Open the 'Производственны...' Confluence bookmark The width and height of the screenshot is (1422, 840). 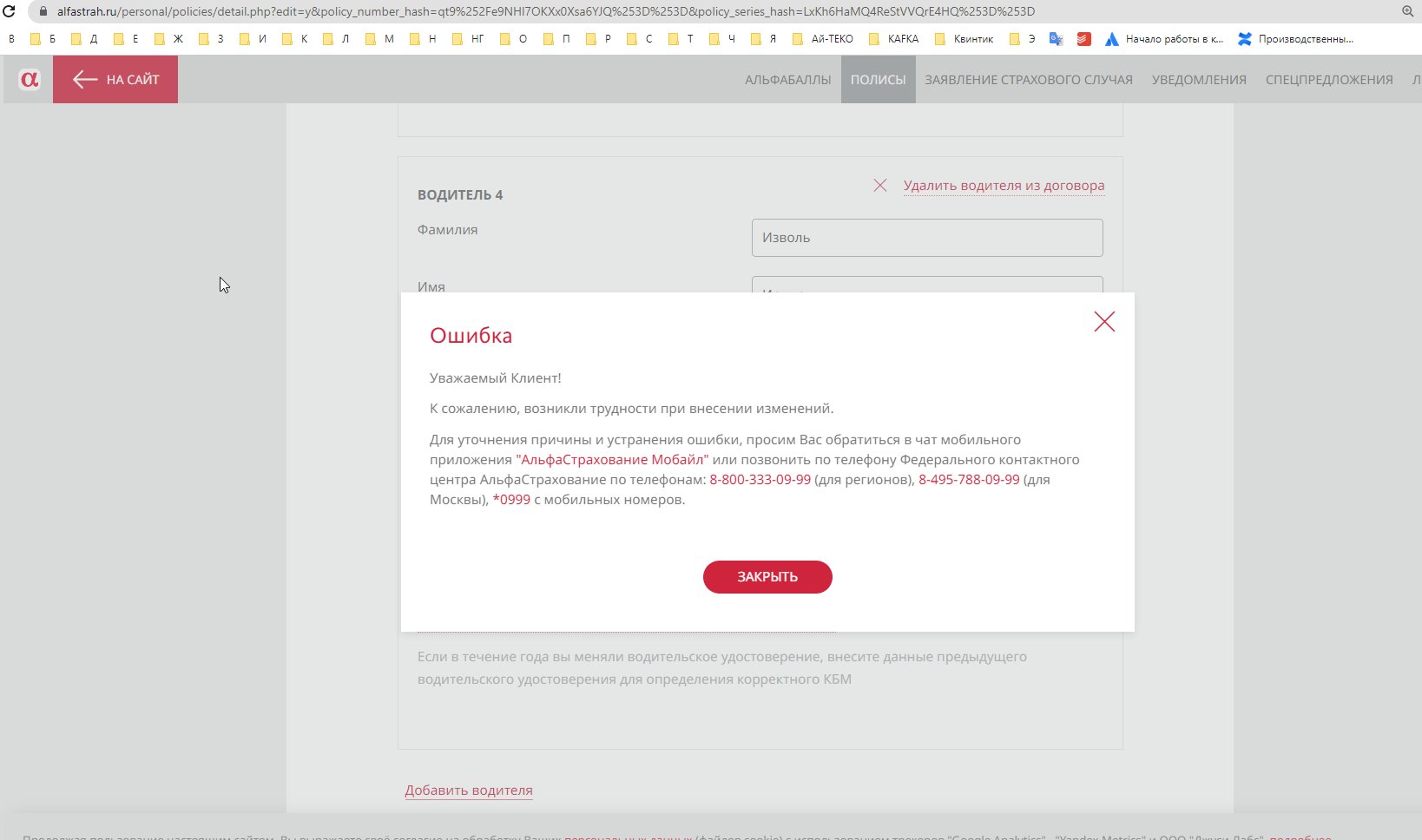click(x=1295, y=39)
